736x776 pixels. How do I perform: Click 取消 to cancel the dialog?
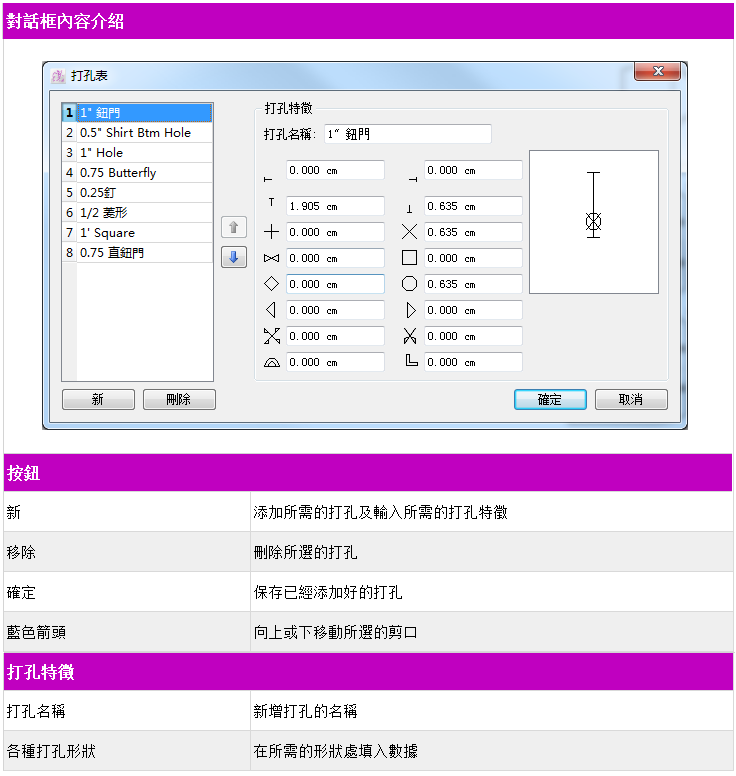point(630,400)
